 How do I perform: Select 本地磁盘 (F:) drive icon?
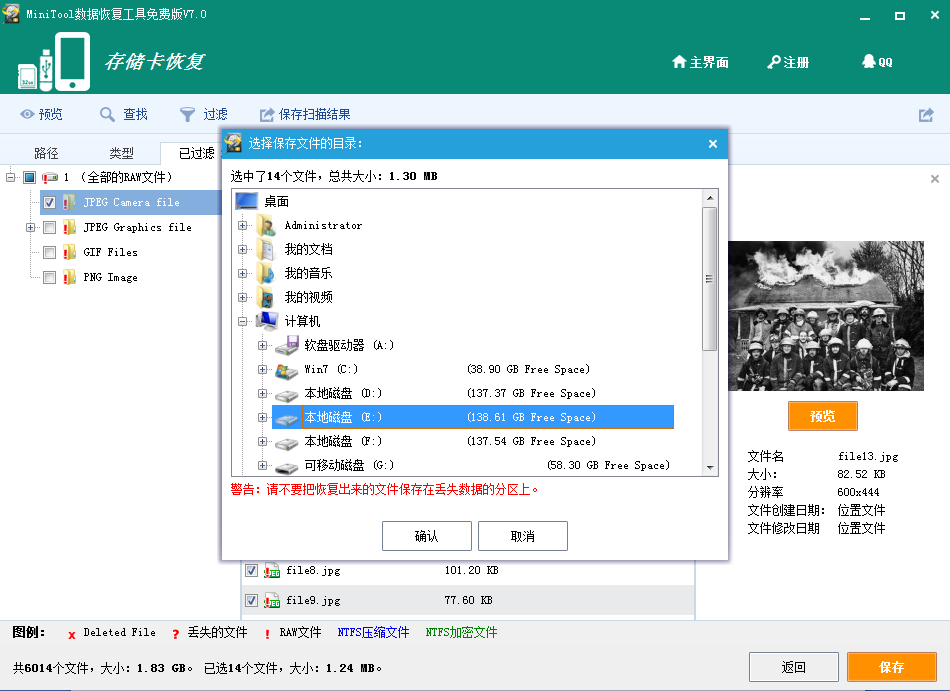coord(286,443)
